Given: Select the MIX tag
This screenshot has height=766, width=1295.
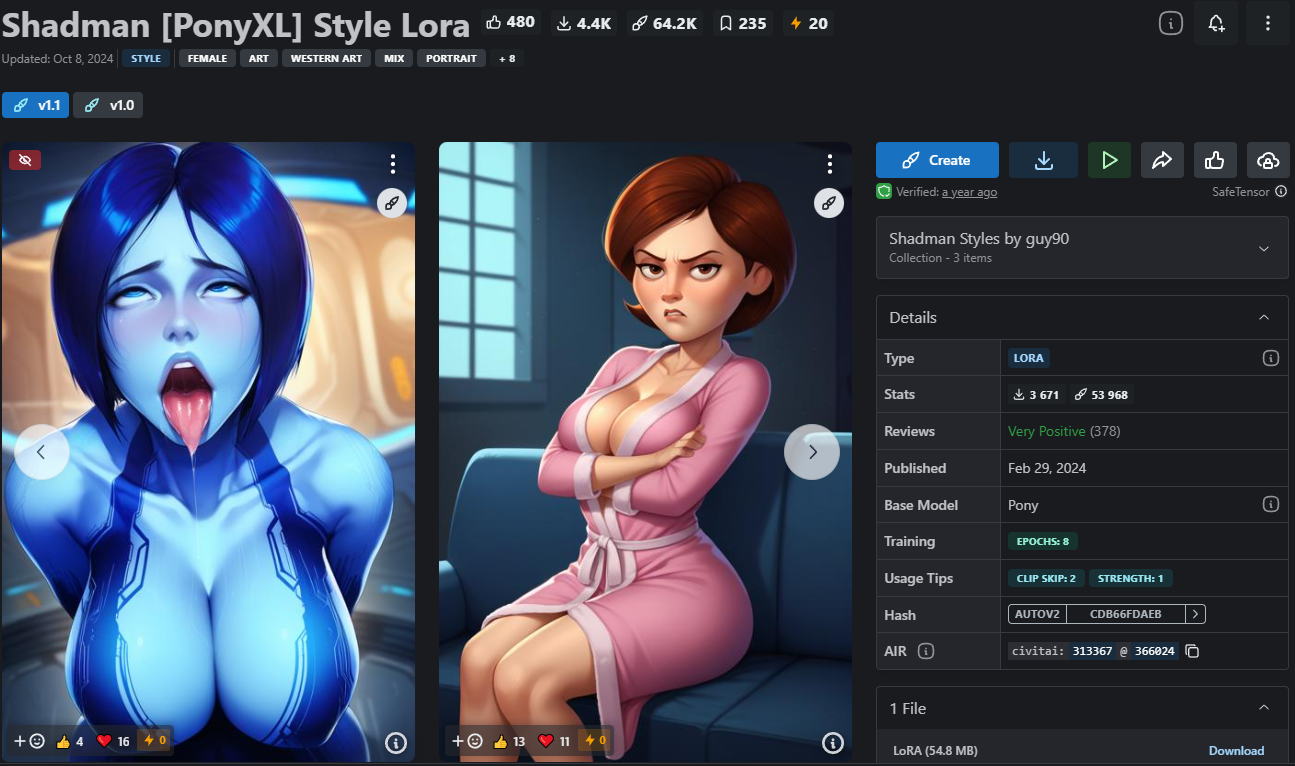Looking at the screenshot, I should (x=394, y=58).
